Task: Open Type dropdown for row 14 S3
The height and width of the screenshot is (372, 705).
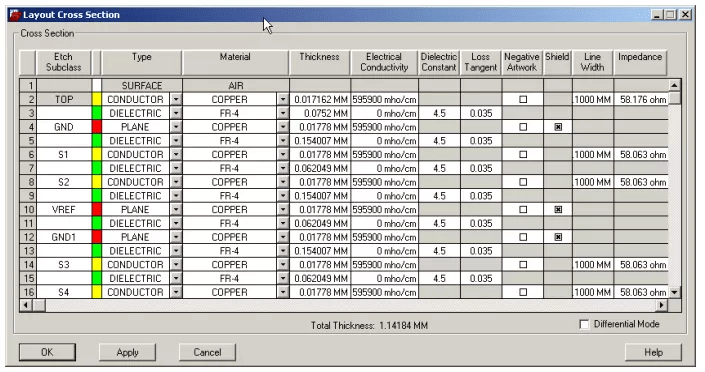Action: coord(176,264)
